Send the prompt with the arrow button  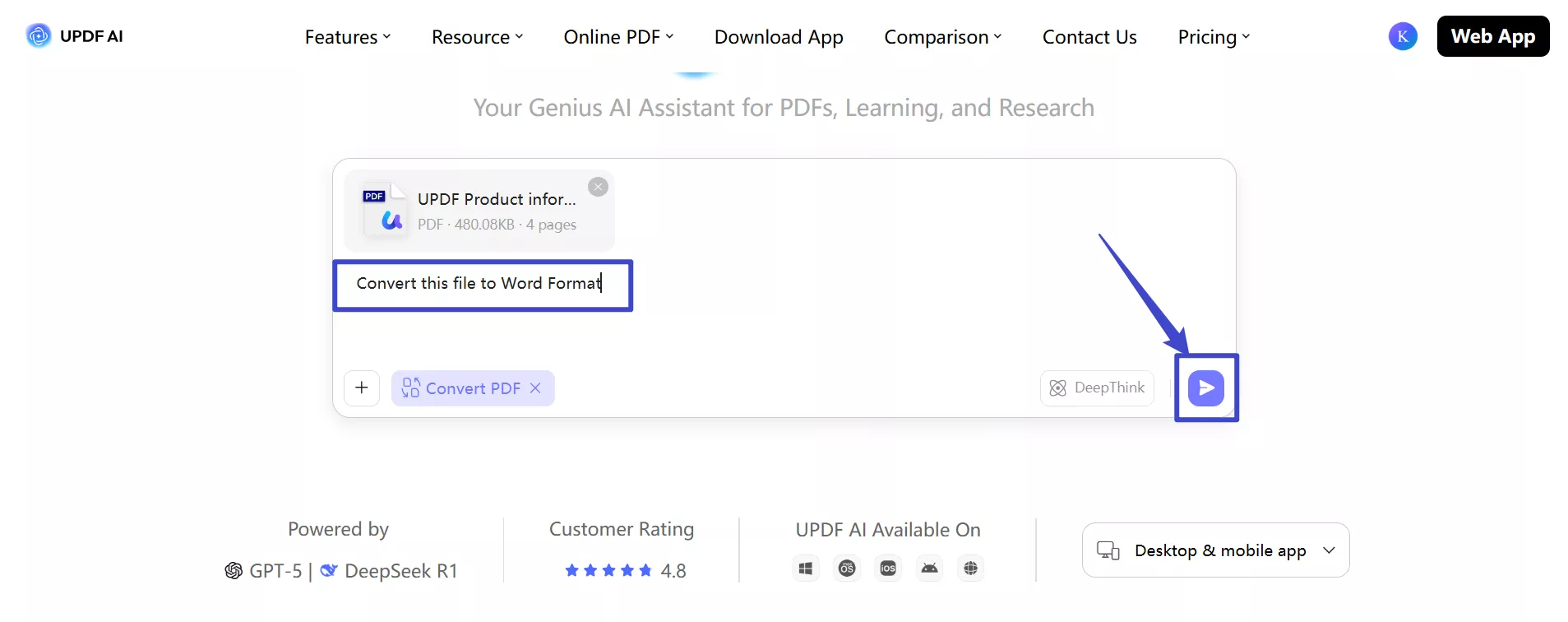(1206, 388)
